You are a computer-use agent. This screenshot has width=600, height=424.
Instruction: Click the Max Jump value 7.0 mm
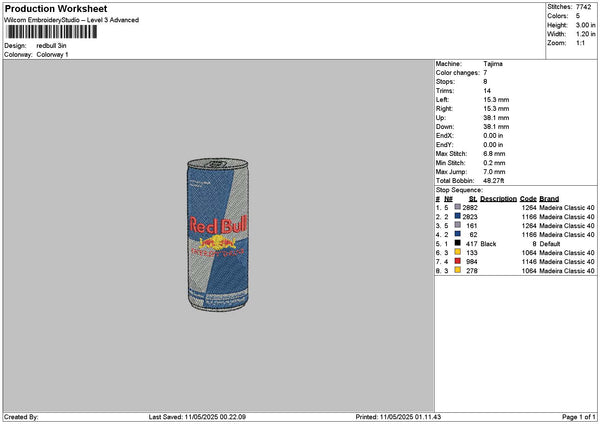click(494, 172)
